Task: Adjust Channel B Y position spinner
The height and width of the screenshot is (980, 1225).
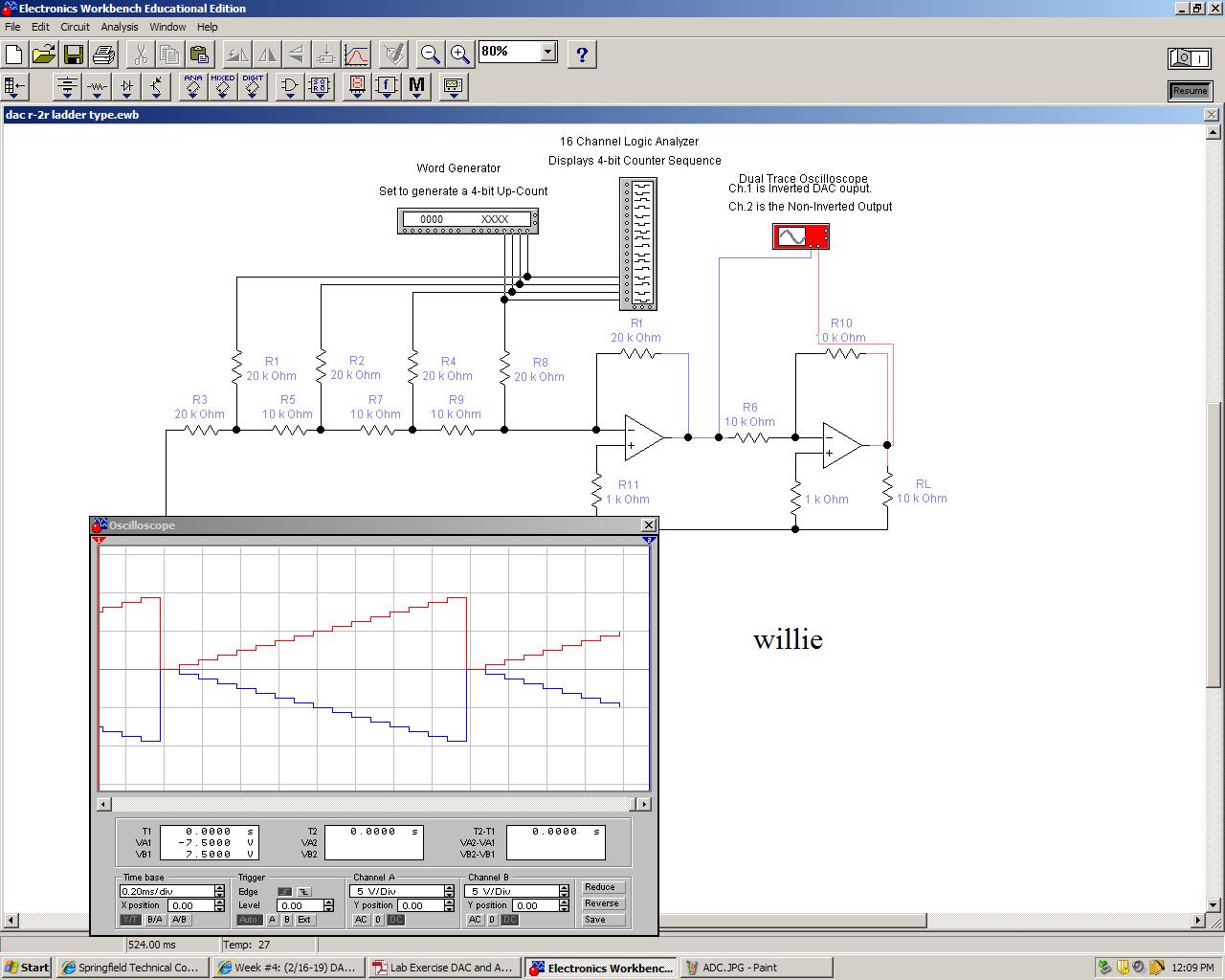Action: (564, 905)
